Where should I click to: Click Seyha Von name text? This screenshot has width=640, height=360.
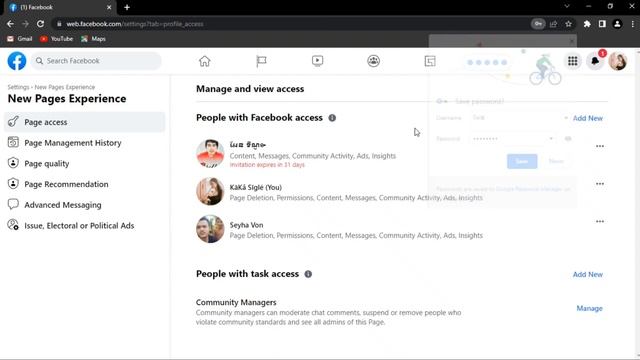(246, 225)
